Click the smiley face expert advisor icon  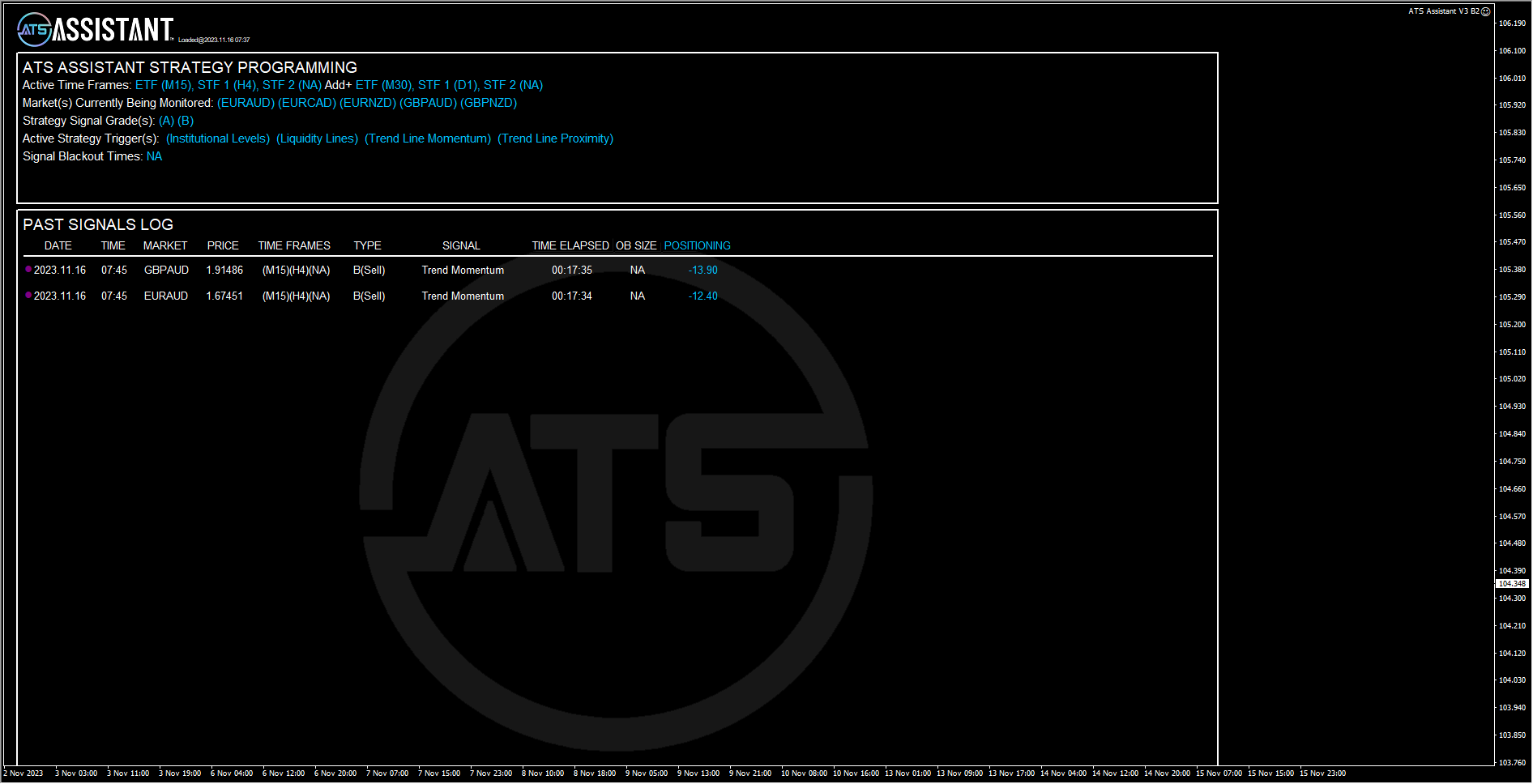[x=1486, y=11]
